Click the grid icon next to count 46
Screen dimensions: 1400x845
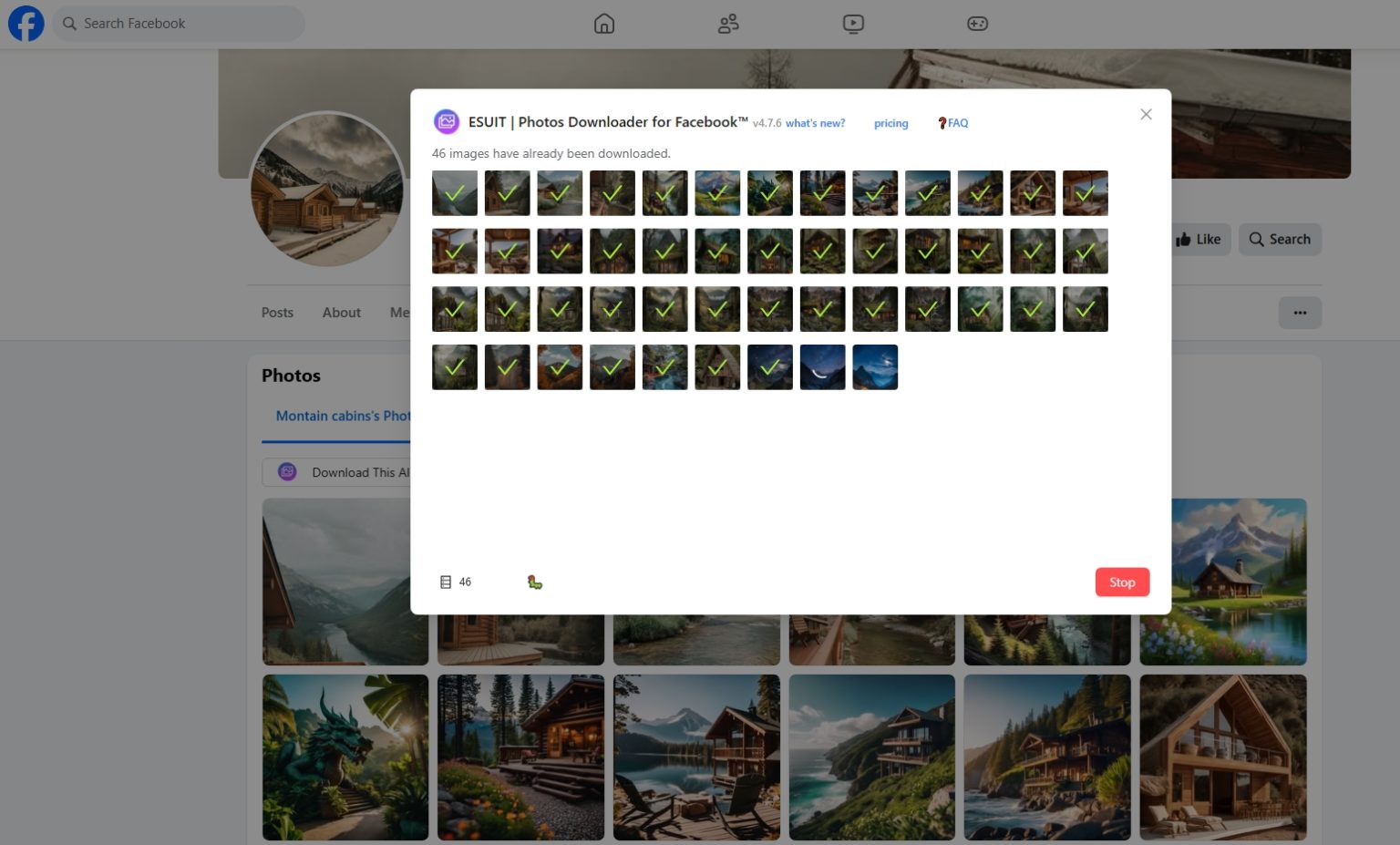(446, 582)
